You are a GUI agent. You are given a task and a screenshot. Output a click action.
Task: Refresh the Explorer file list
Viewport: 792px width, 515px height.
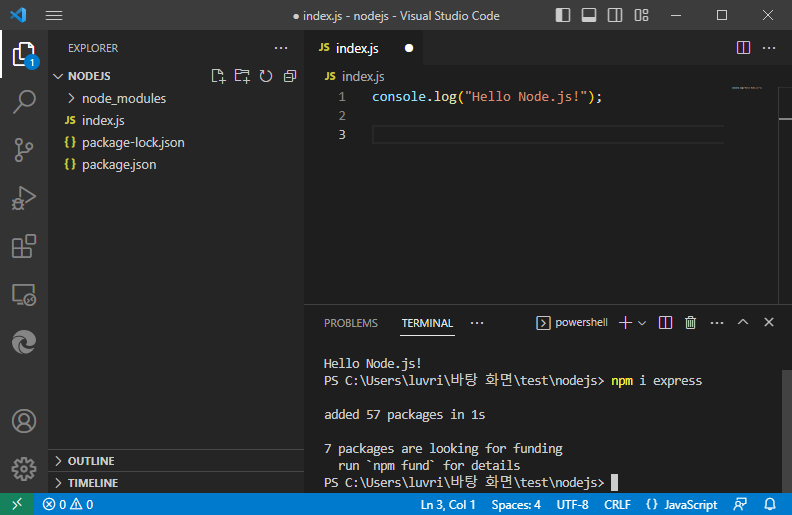[x=266, y=76]
